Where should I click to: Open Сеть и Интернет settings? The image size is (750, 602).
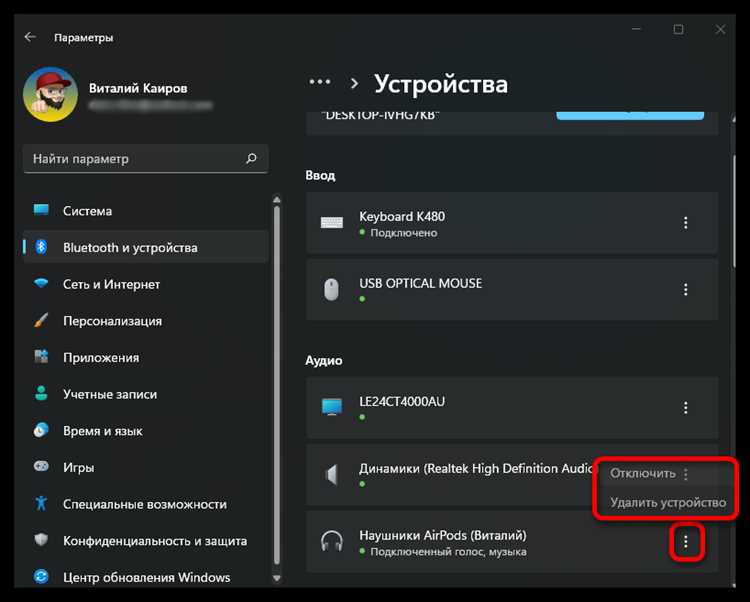pyautogui.click(x=145, y=284)
